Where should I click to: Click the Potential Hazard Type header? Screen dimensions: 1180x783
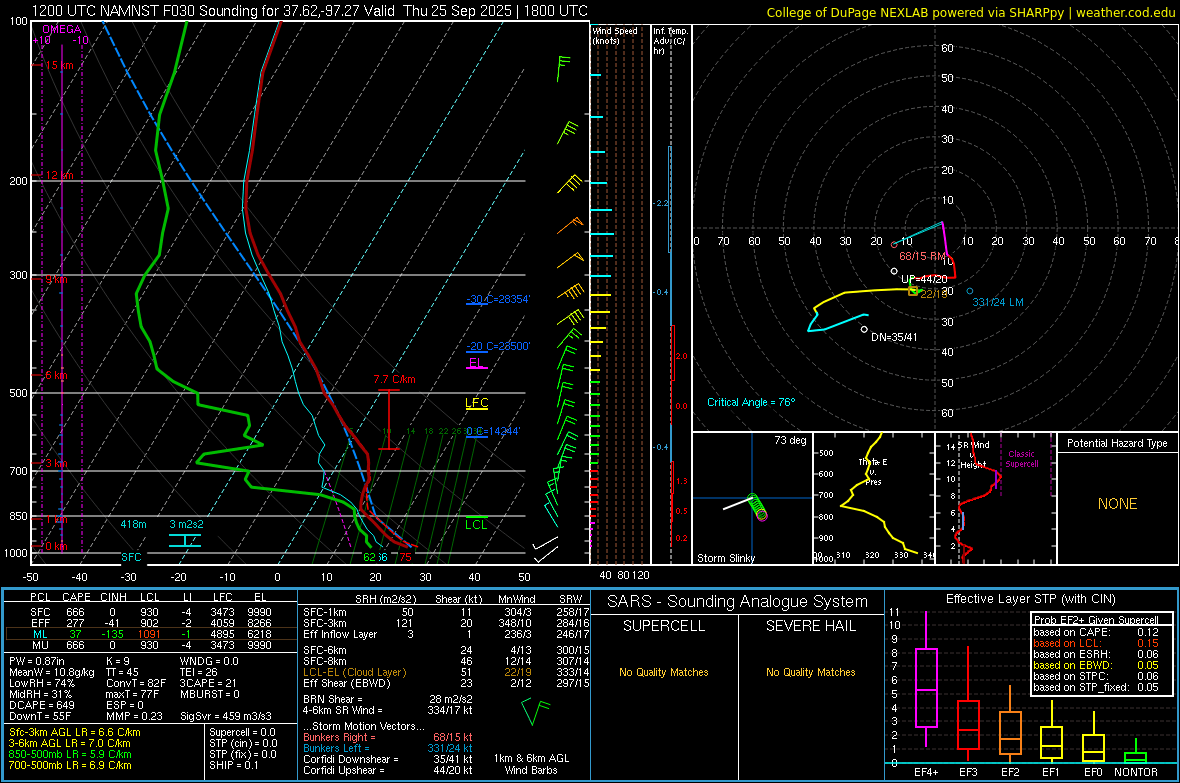click(x=1117, y=443)
